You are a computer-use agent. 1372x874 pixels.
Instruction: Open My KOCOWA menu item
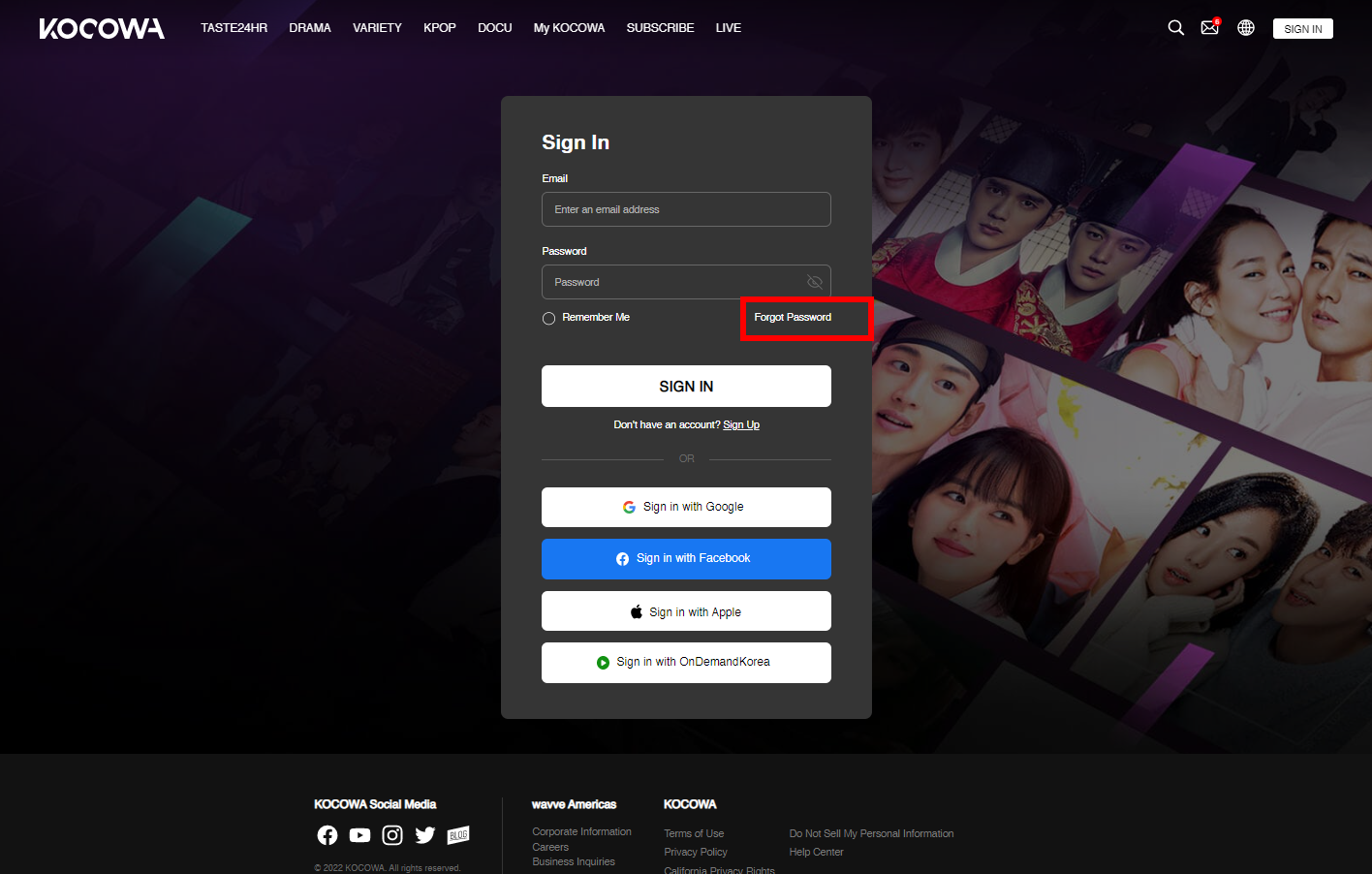[569, 28]
